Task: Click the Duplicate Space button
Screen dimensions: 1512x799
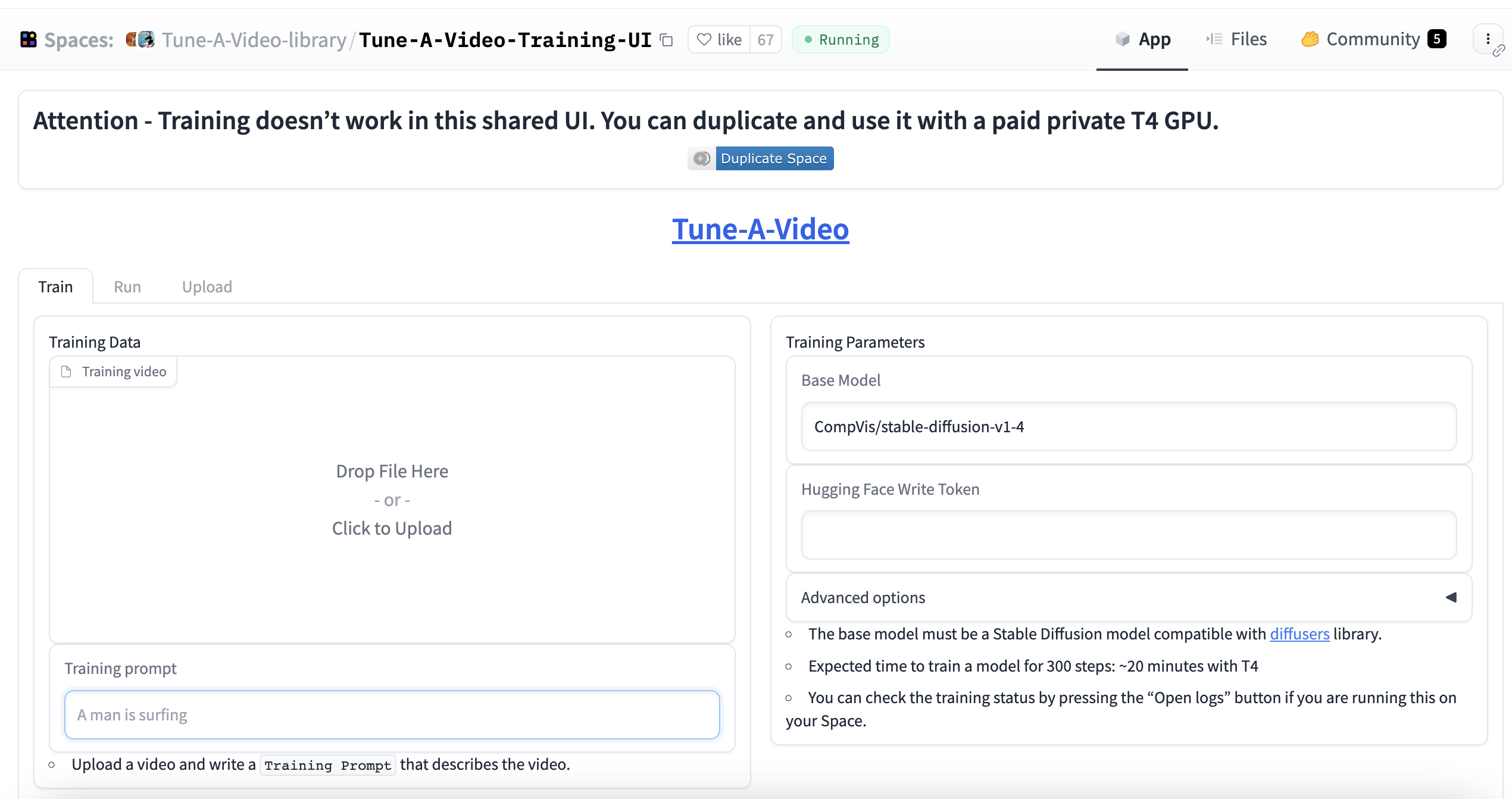Action: [x=773, y=158]
